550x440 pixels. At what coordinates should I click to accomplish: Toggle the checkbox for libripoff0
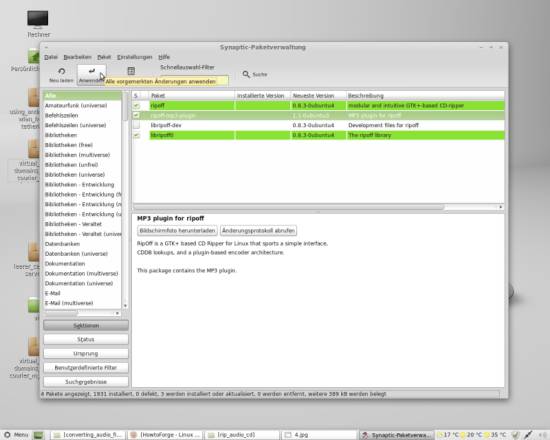136,135
